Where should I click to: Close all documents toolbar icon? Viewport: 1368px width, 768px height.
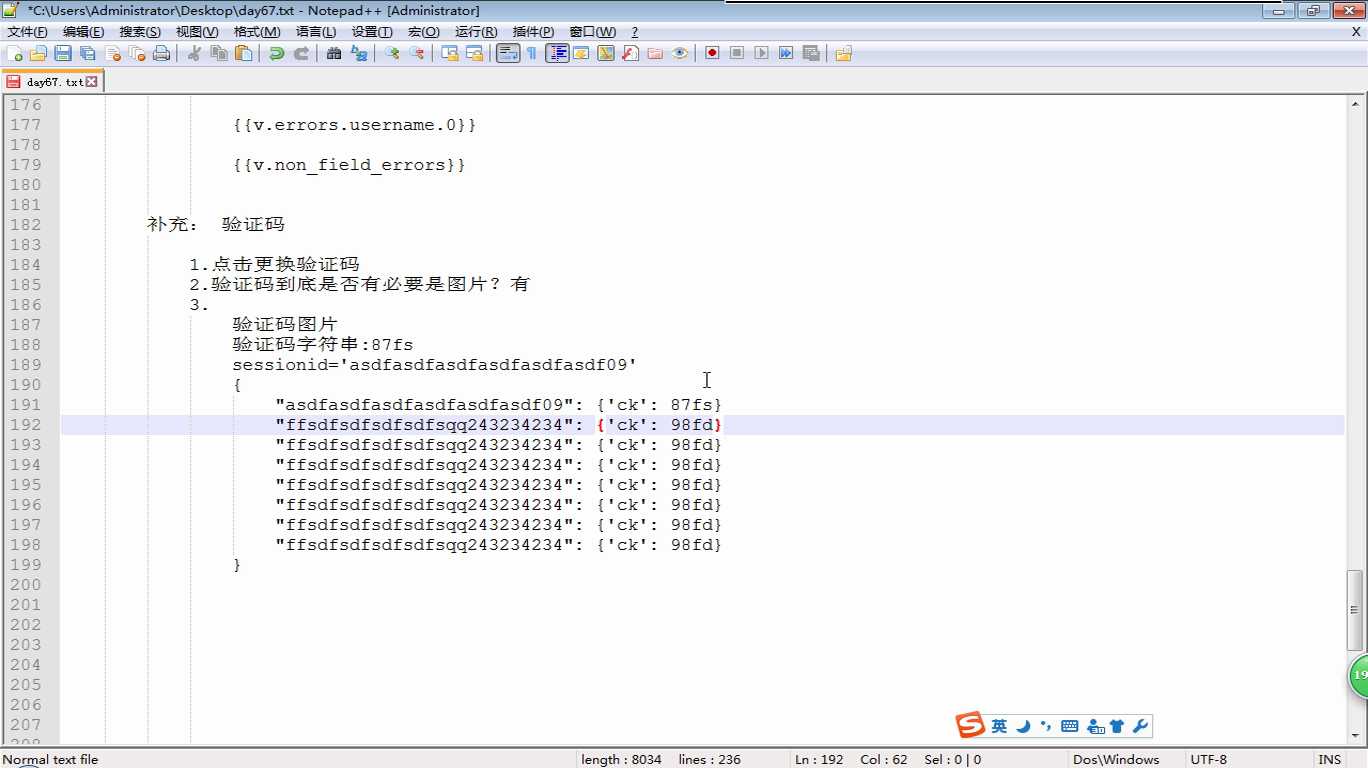[137, 54]
